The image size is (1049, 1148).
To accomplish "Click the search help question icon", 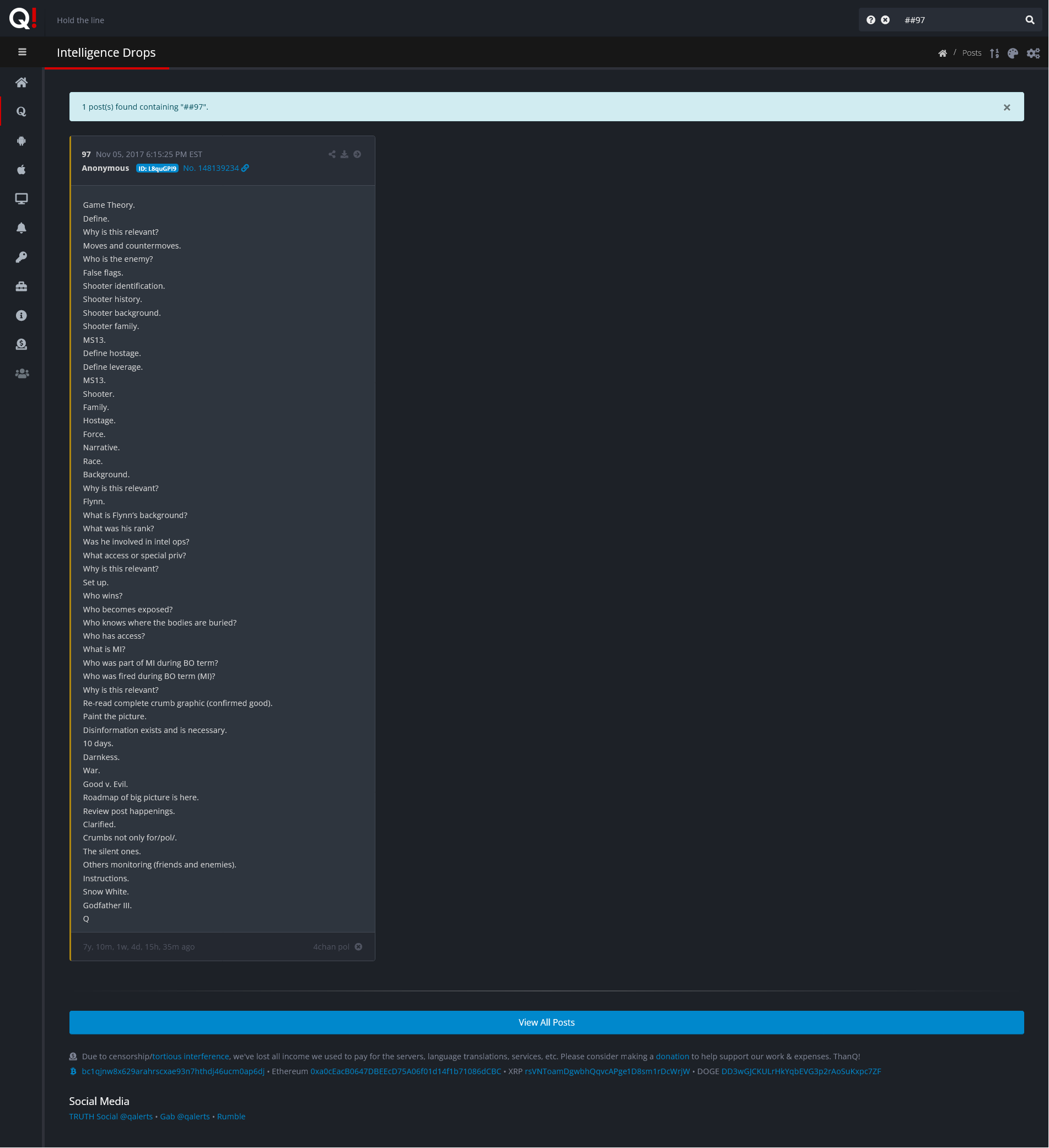I will pyautogui.click(x=872, y=20).
